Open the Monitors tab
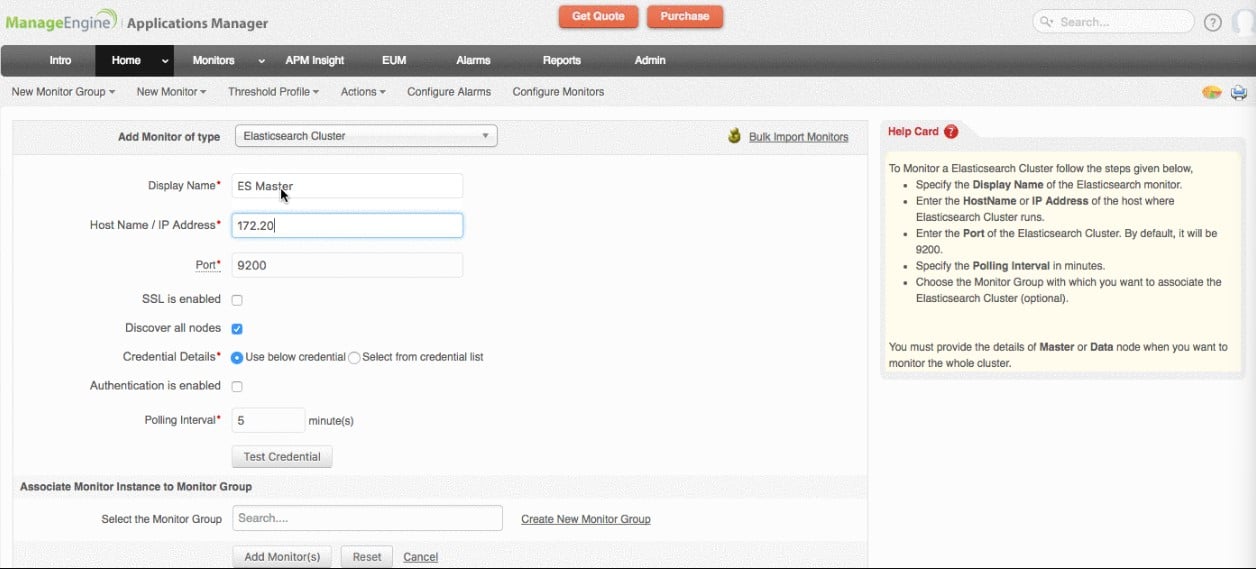 pyautogui.click(x=213, y=61)
